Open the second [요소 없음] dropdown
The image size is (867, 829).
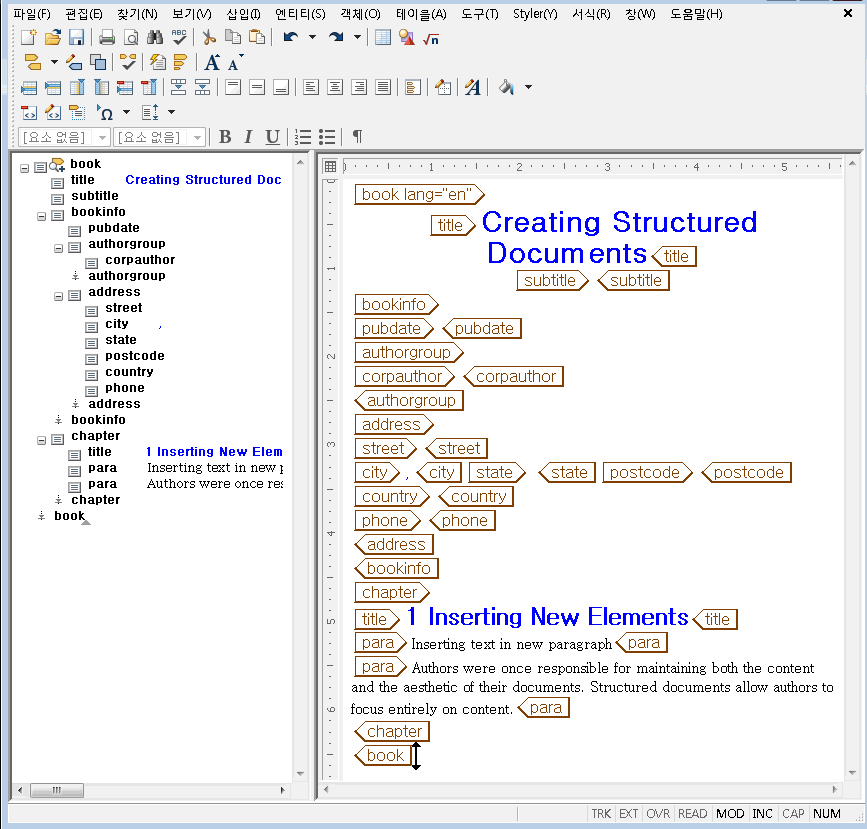point(197,137)
